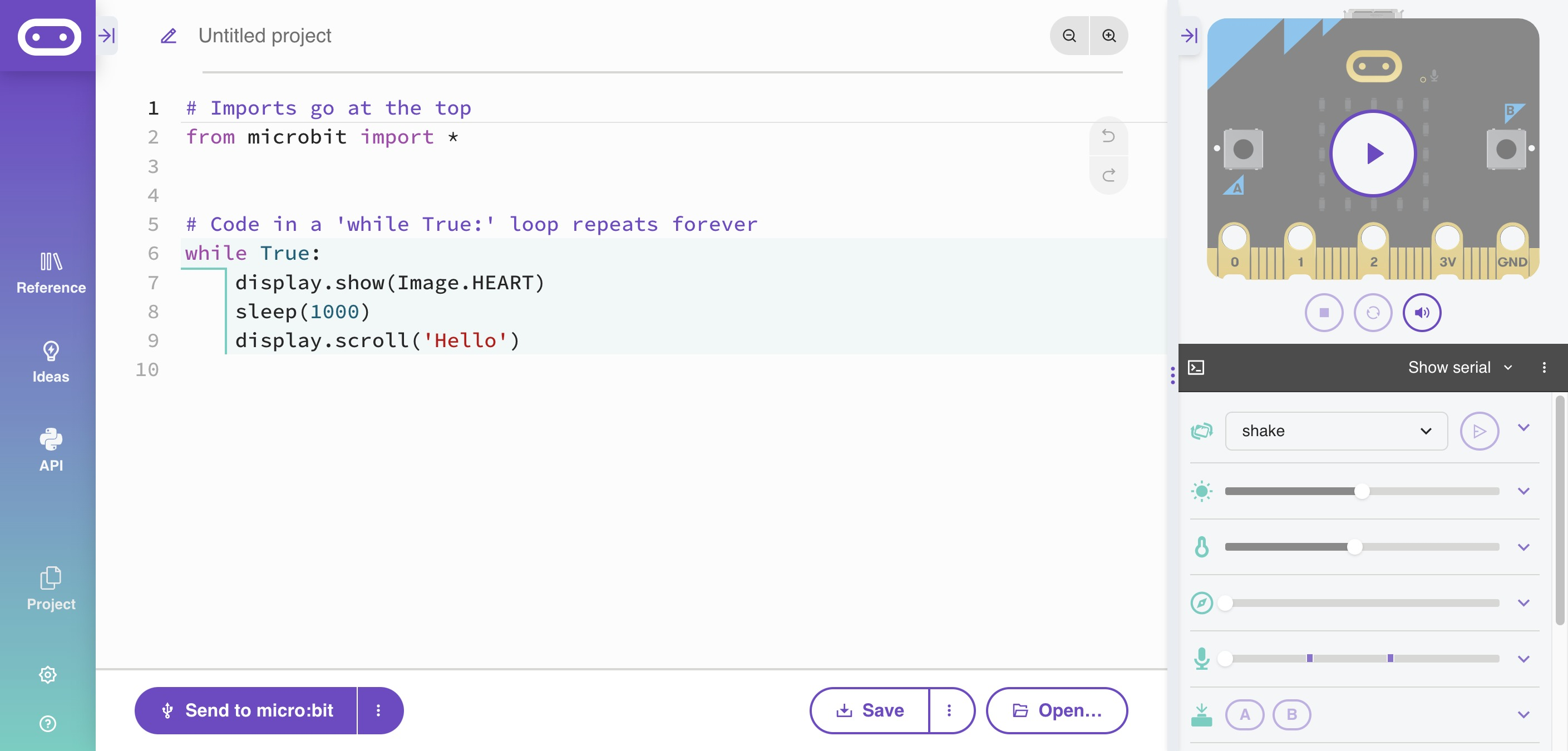Open the shake gesture dropdown
Image resolution: width=1568 pixels, height=751 pixels.
tap(1335, 431)
